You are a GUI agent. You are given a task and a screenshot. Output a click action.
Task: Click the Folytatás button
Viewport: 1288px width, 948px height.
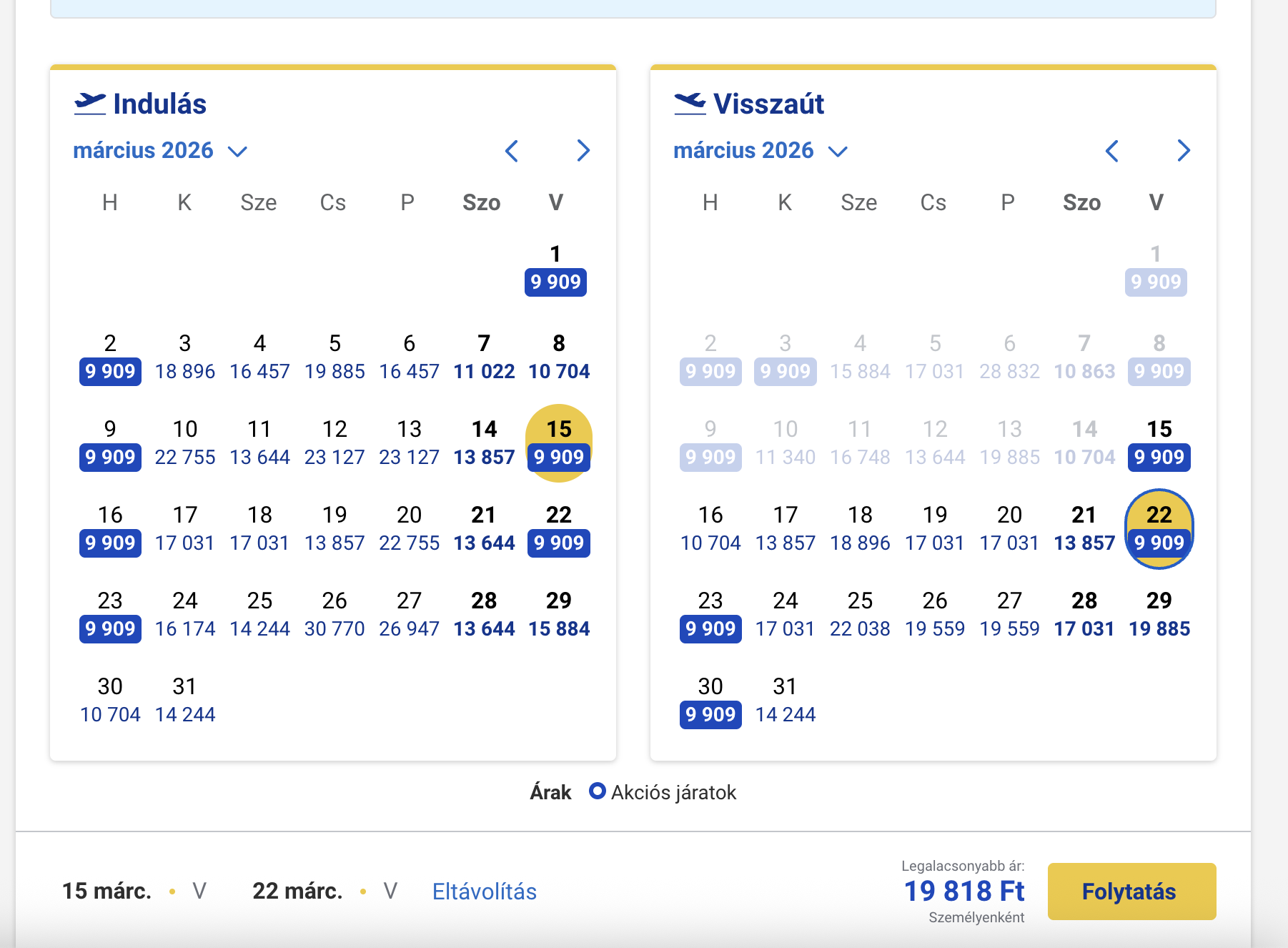pos(1131,892)
